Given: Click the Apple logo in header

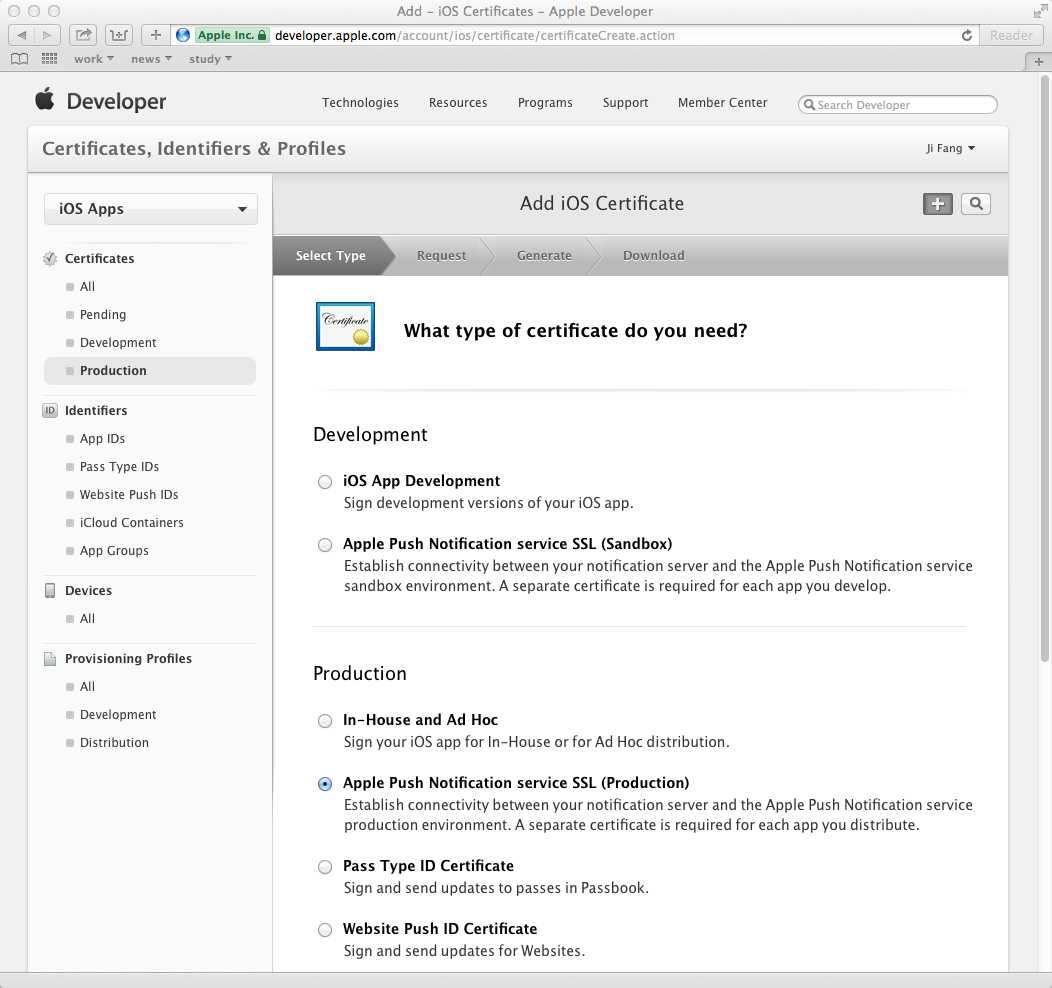Looking at the screenshot, I should [45, 99].
